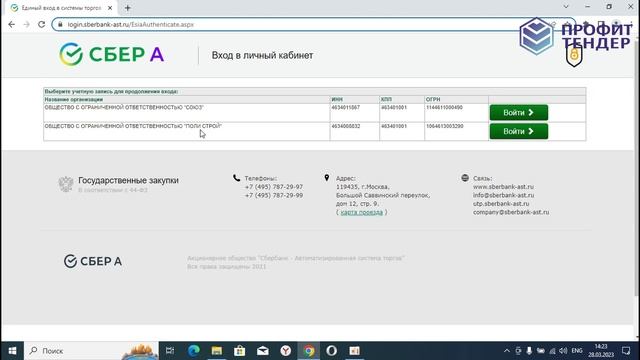Open File Explorer from taskbar
The image size is (640, 360).
click(x=217, y=351)
